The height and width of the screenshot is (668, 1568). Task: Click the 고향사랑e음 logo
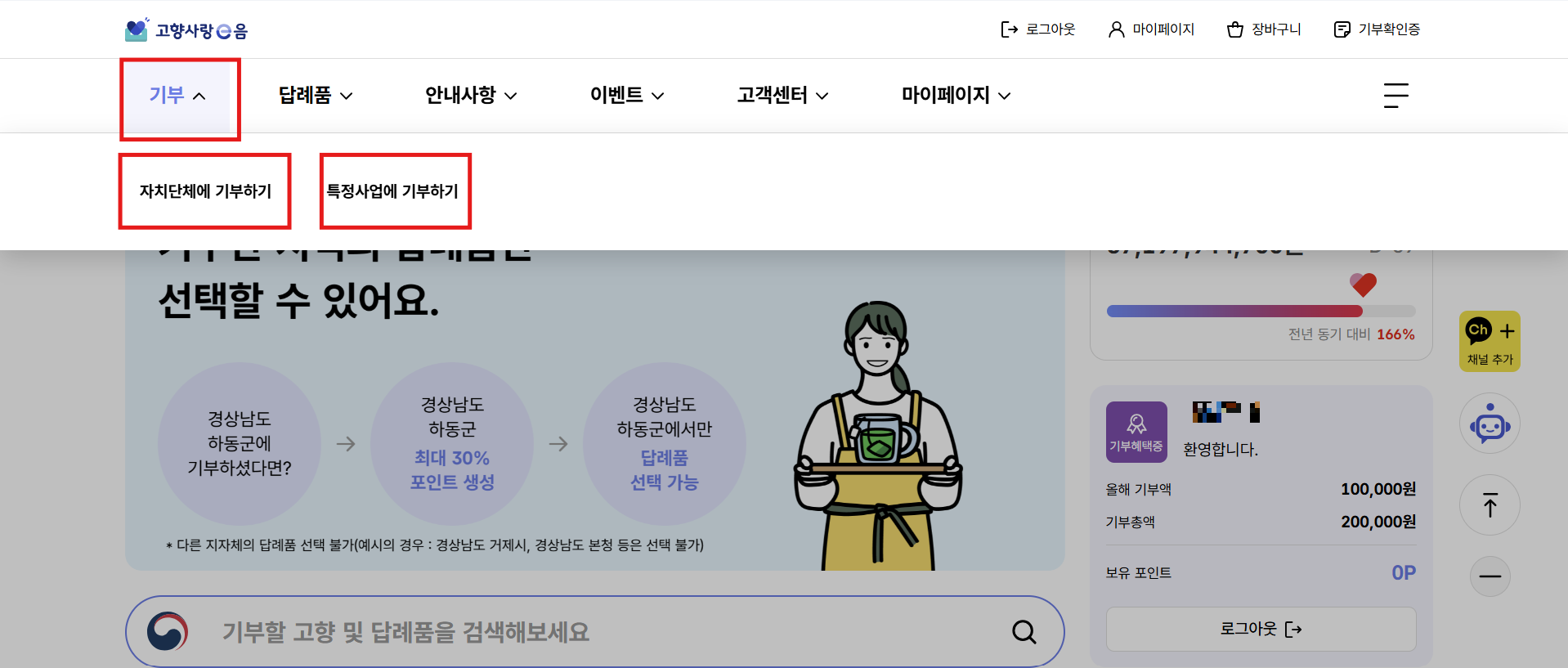(x=186, y=29)
